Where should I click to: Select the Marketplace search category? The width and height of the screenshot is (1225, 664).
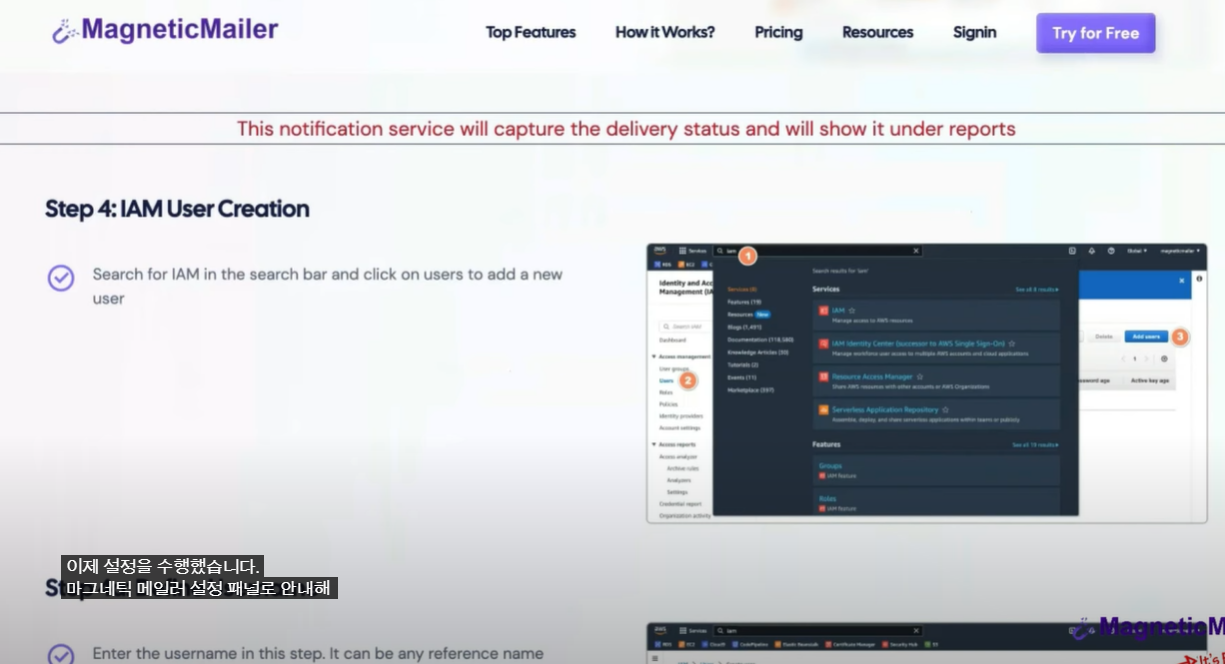[750, 390]
